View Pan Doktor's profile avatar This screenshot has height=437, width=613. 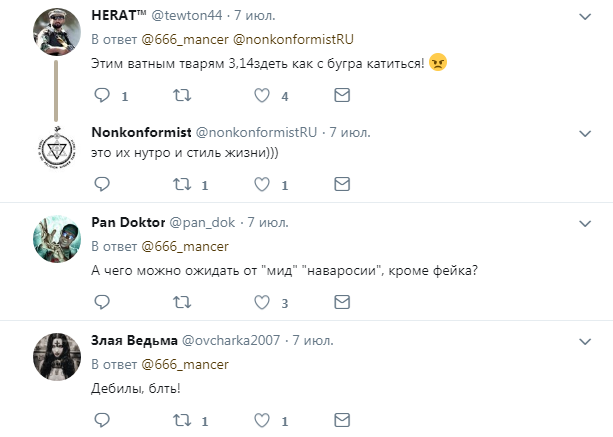[55, 239]
